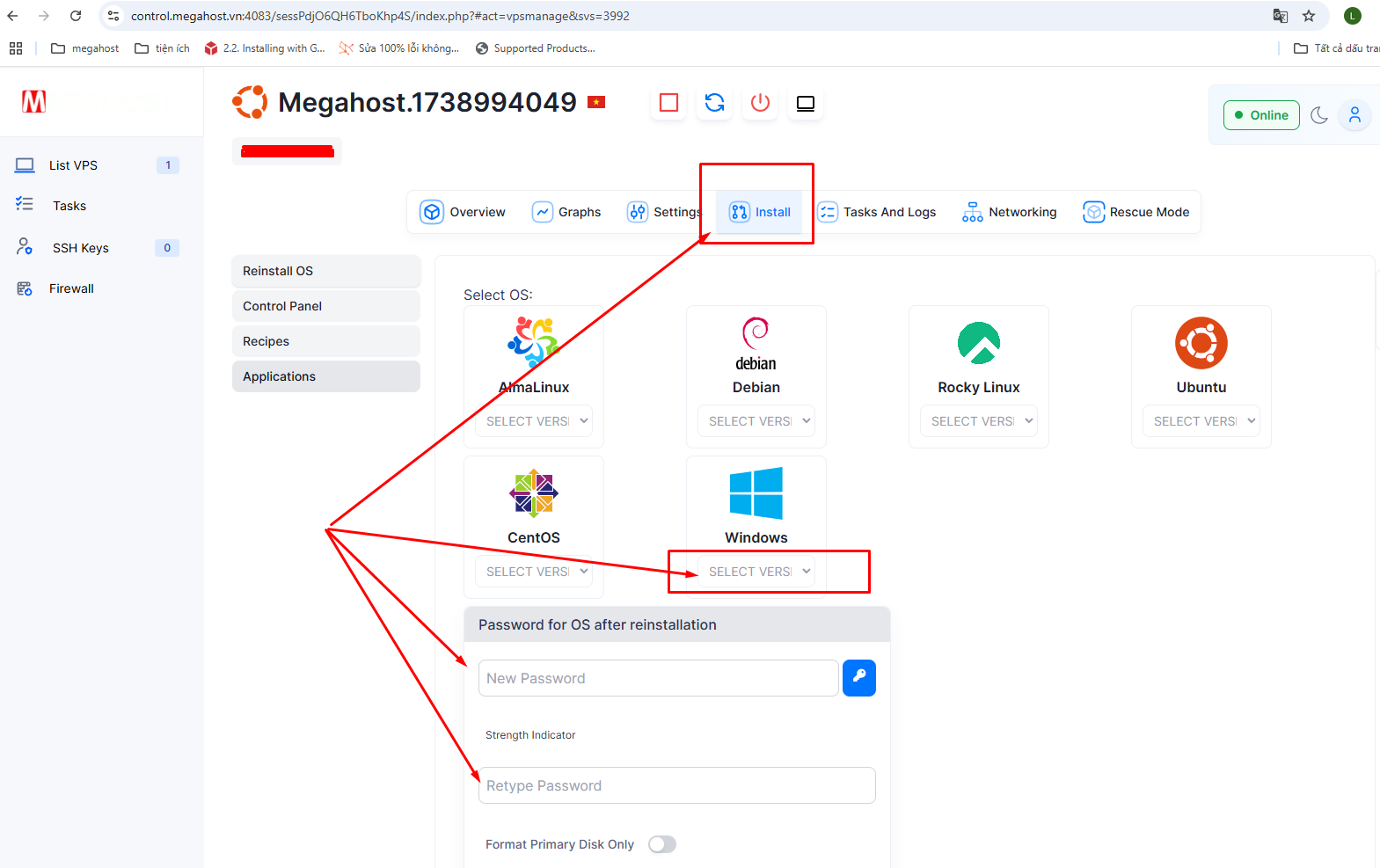Screen dimensions: 1380x868
Task: Click the power off icon
Action: (760, 103)
